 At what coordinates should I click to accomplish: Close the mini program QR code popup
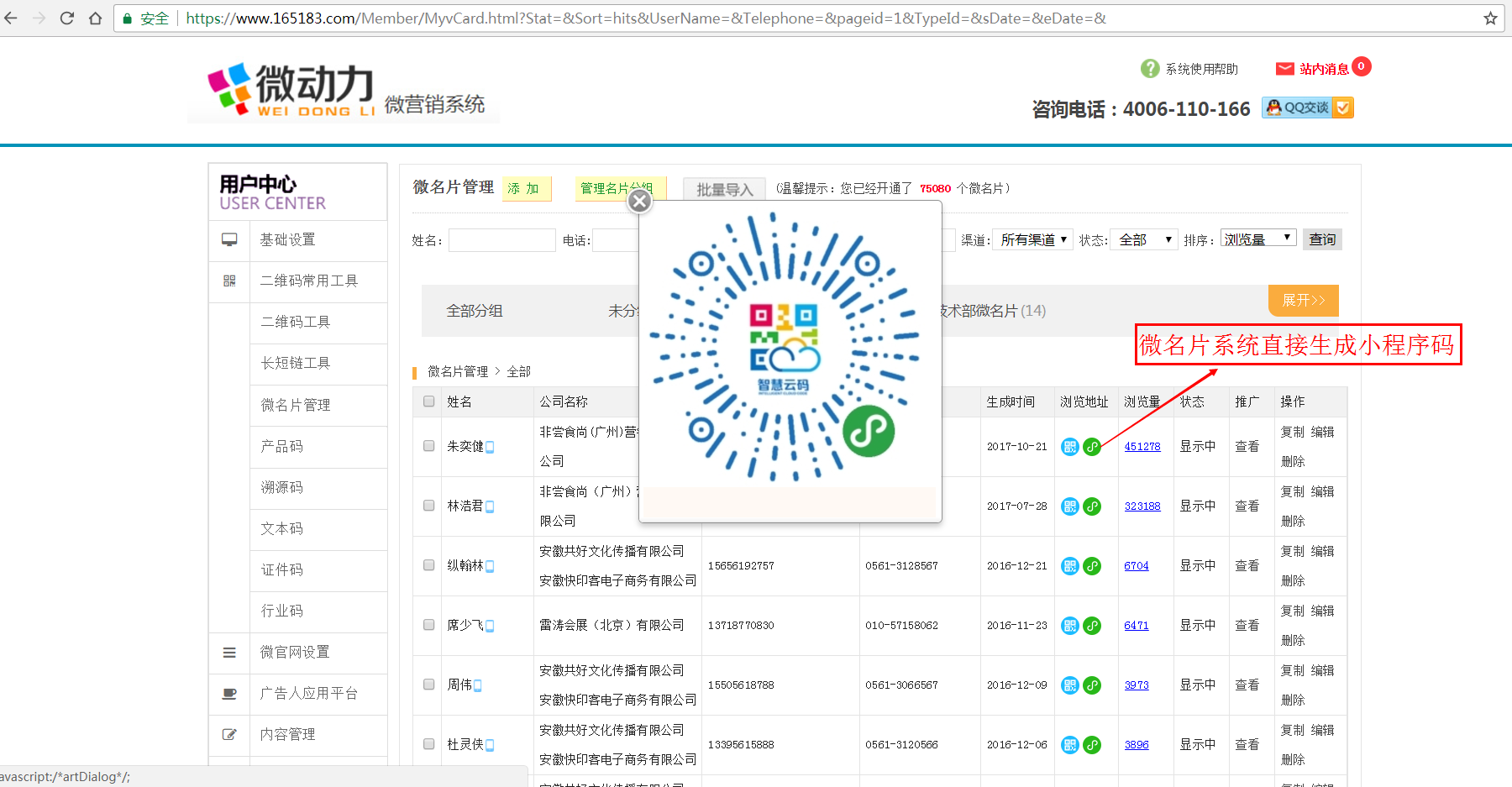pyautogui.click(x=640, y=201)
